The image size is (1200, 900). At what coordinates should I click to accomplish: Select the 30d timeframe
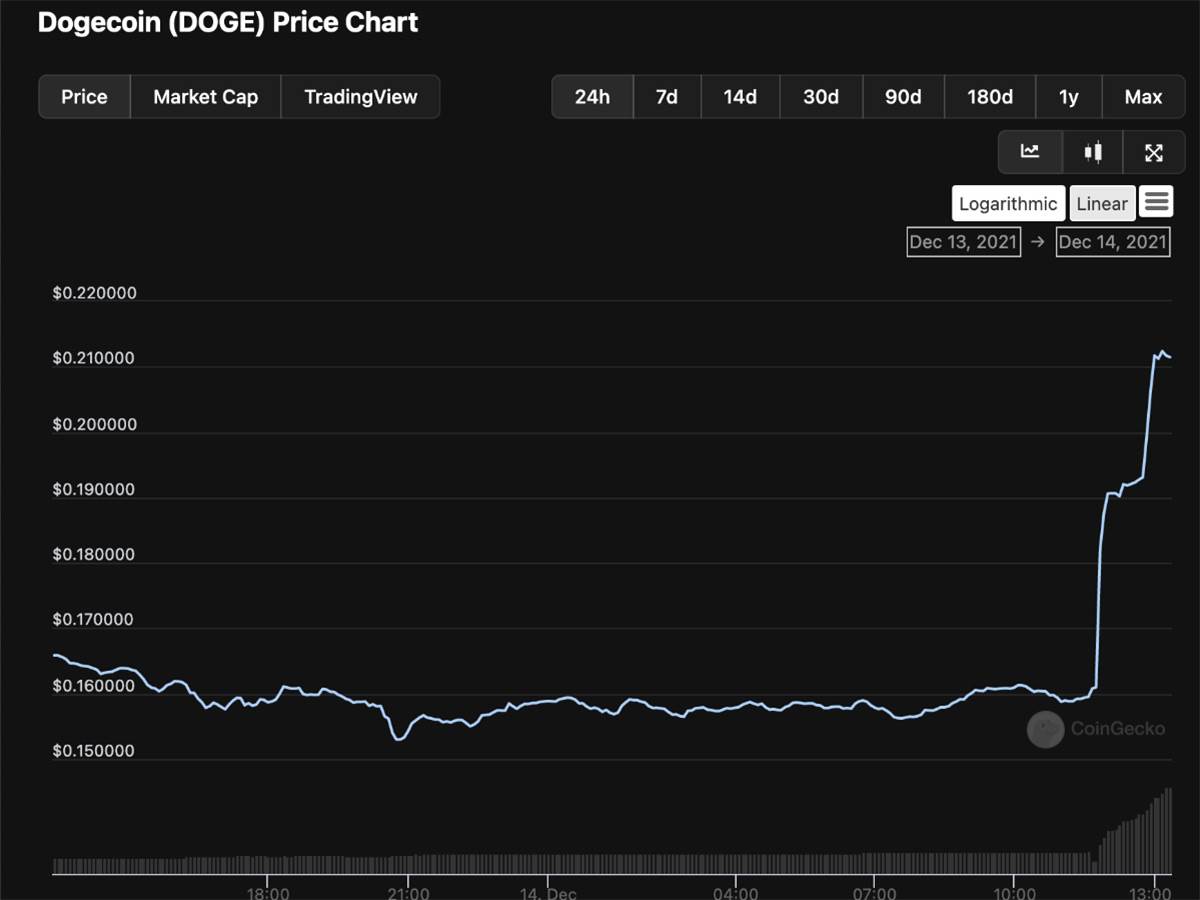(820, 96)
